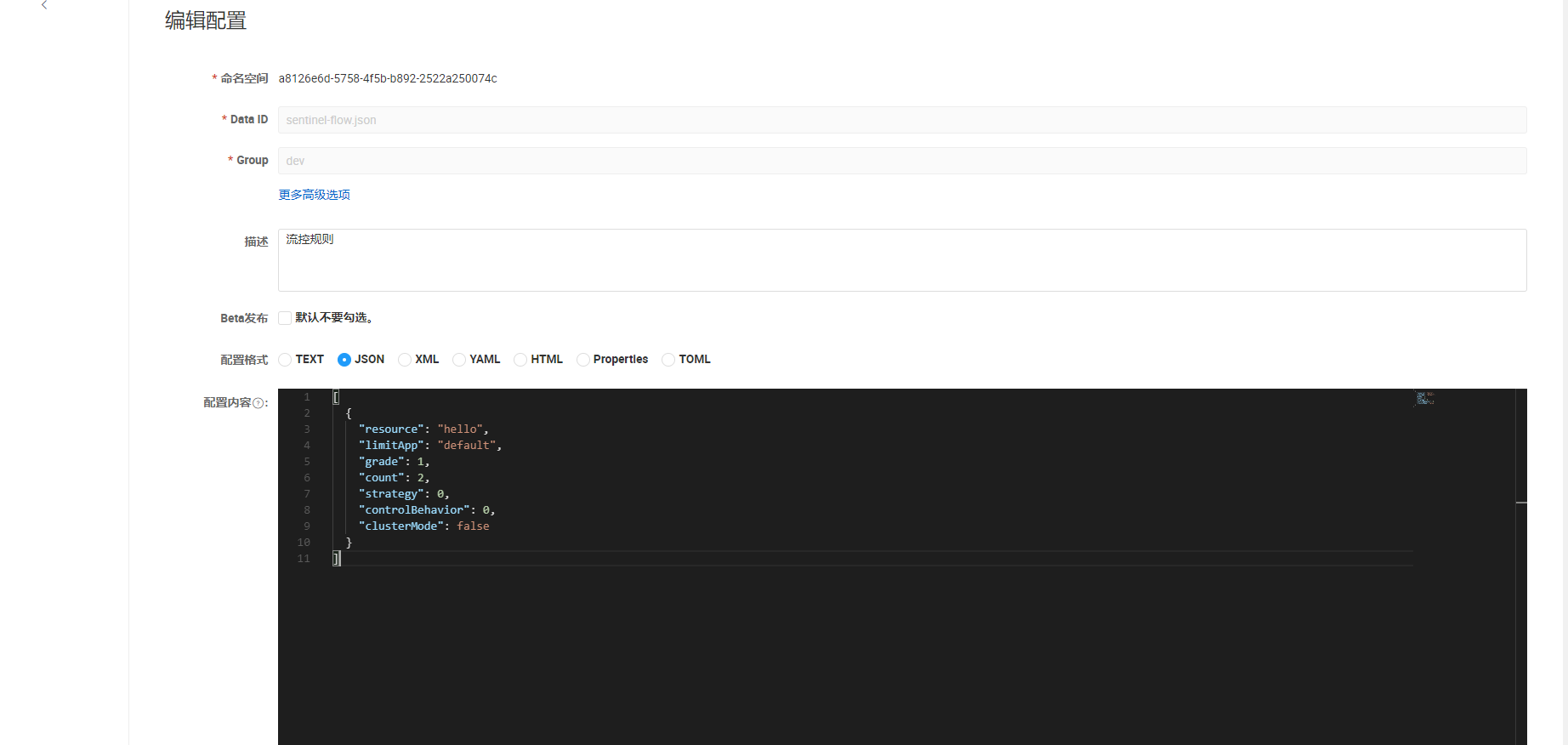
Task: Choose XML as the config format
Action: coord(405,360)
